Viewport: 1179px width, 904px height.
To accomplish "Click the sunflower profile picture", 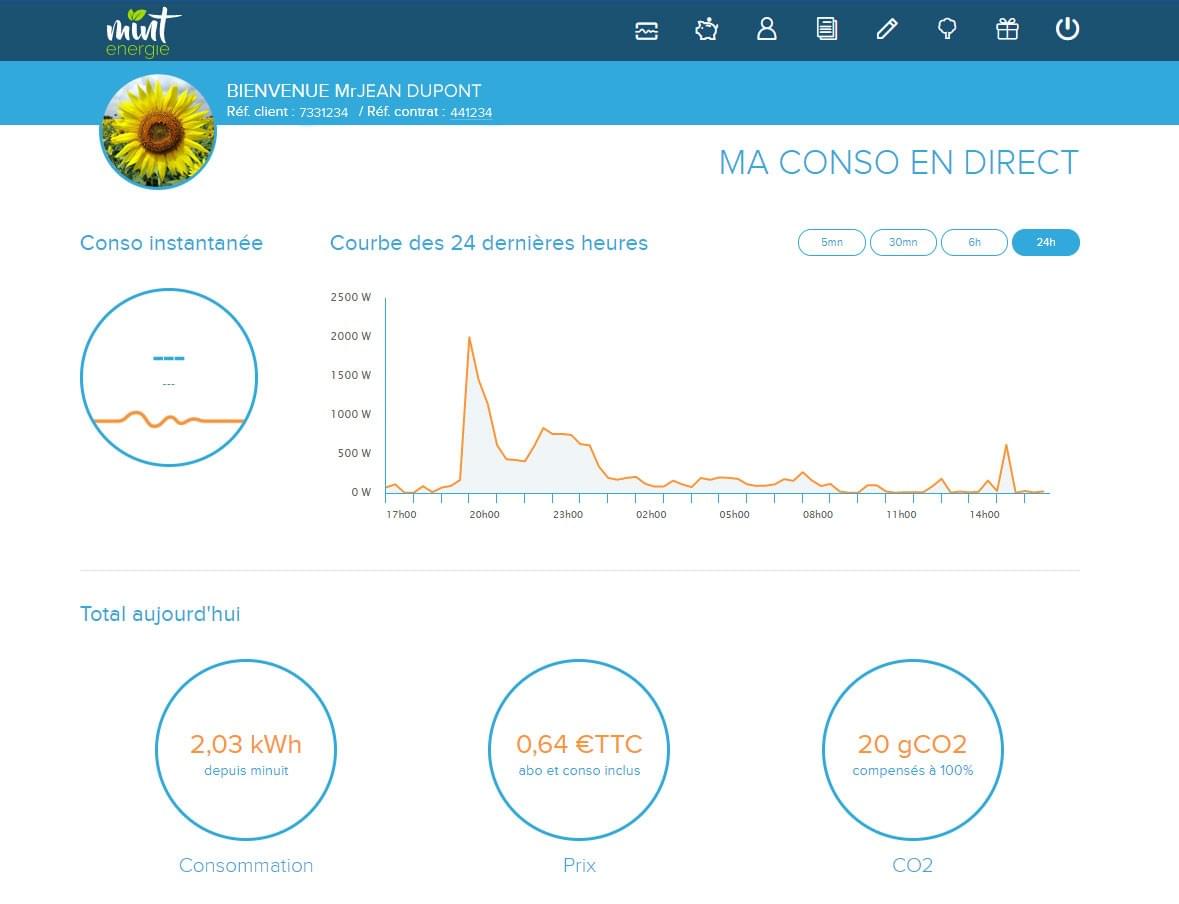I will [158, 132].
